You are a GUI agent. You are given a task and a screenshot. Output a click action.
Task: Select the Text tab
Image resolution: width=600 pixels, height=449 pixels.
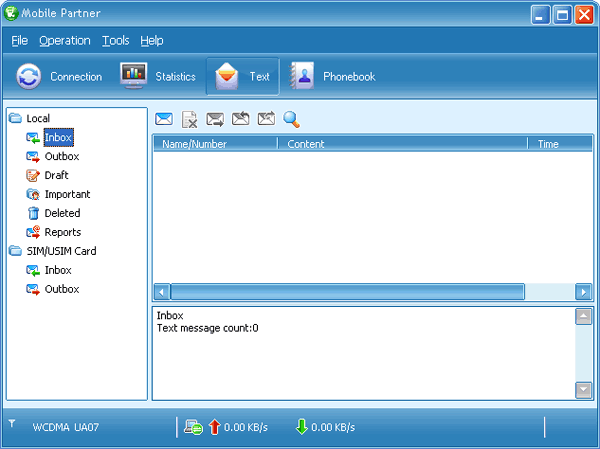(x=243, y=77)
